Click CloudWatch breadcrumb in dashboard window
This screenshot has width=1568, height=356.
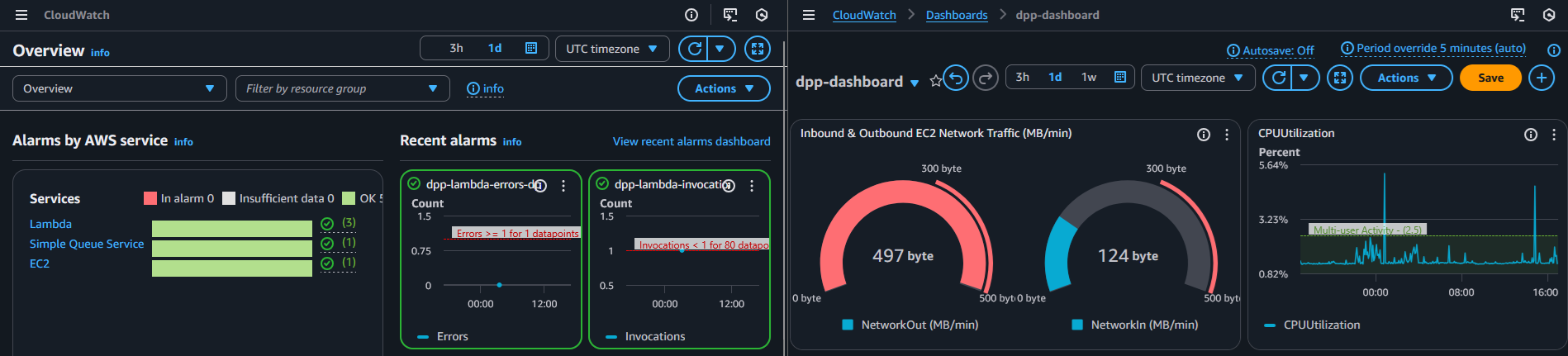click(864, 15)
